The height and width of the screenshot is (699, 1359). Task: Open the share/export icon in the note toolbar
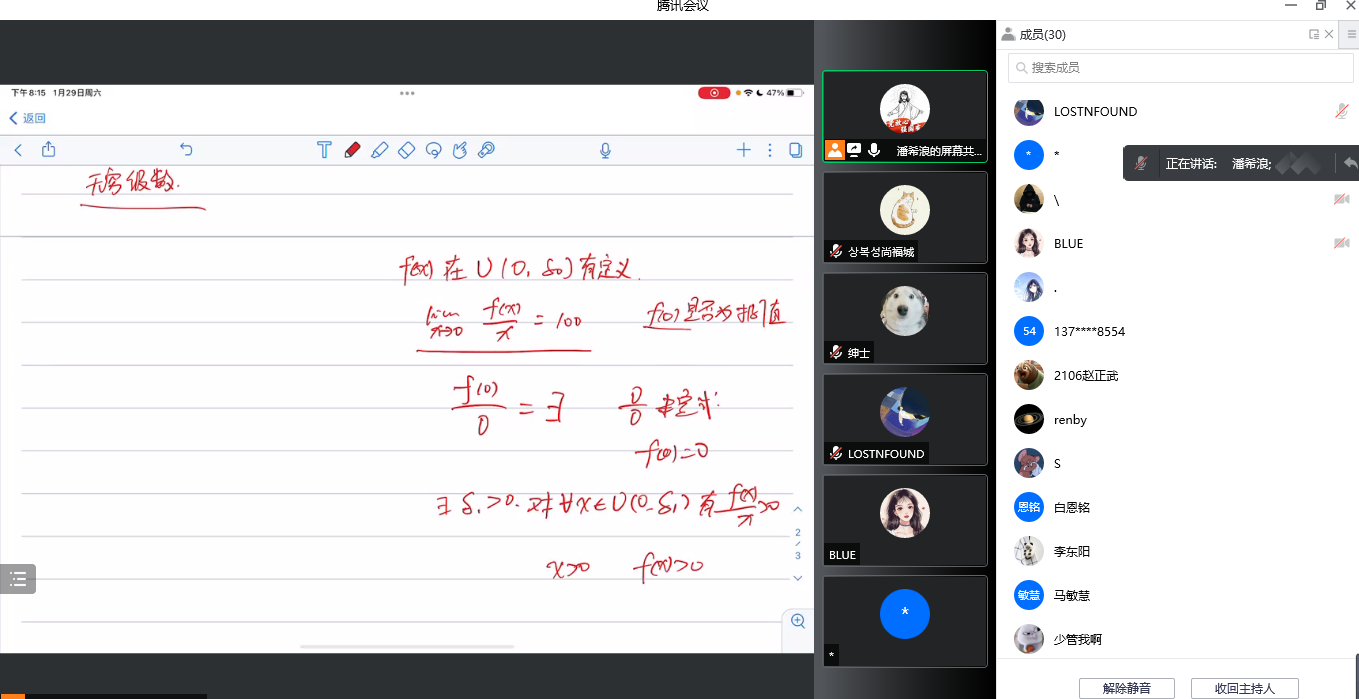(x=49, y=148)
